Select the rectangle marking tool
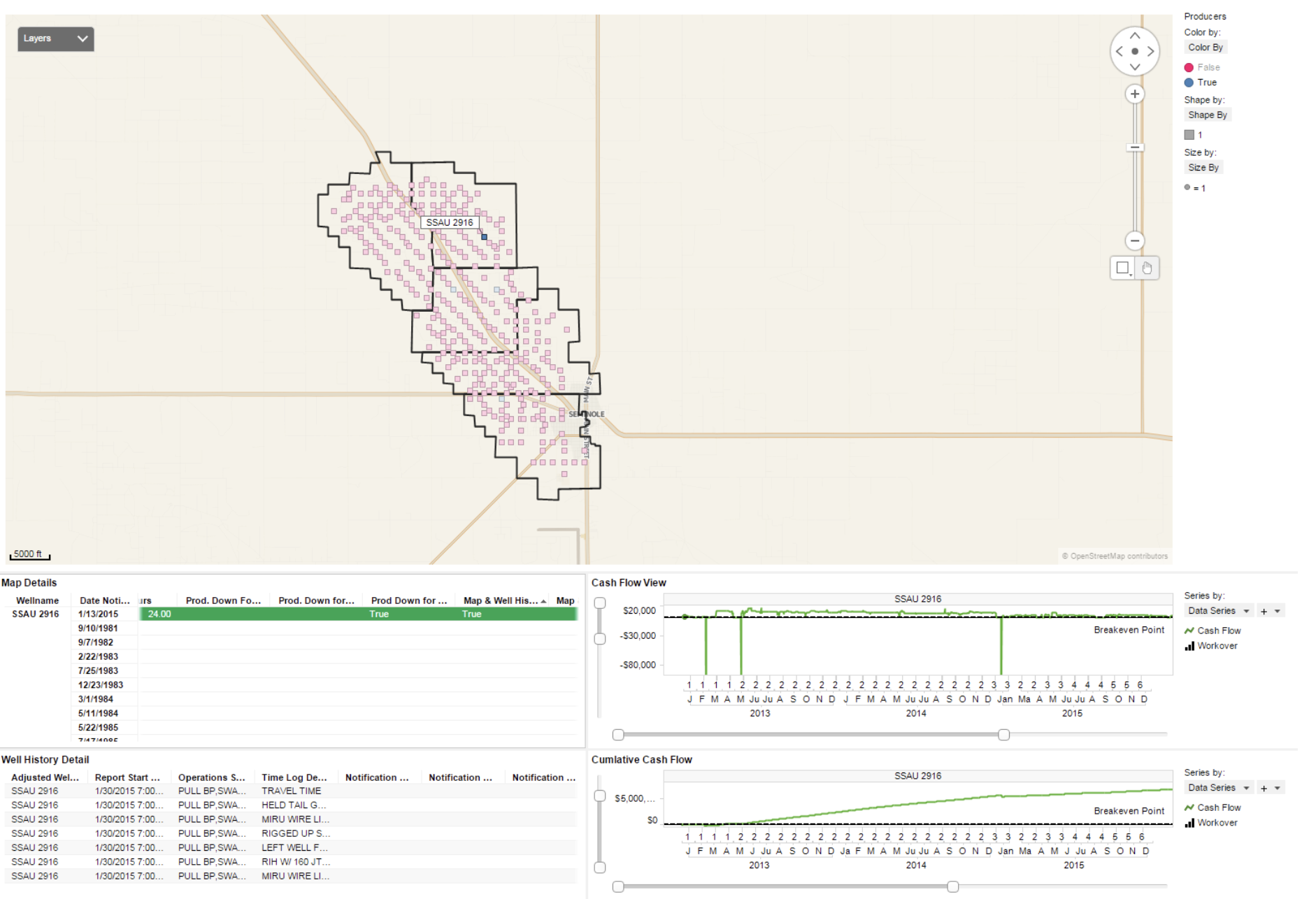Image resolution: width=1316 pixels, height=899 pixels. click(x=1122, y=268)
